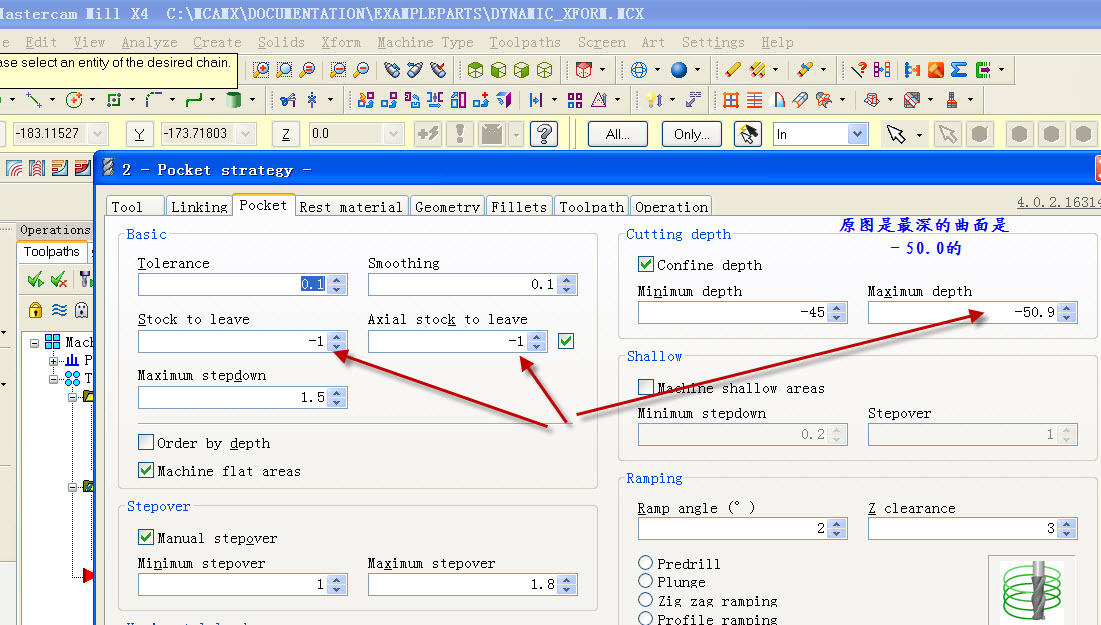
Task: Open the Y coordinate -173.71803 dropdown
Action: click(x=245, y=133)
